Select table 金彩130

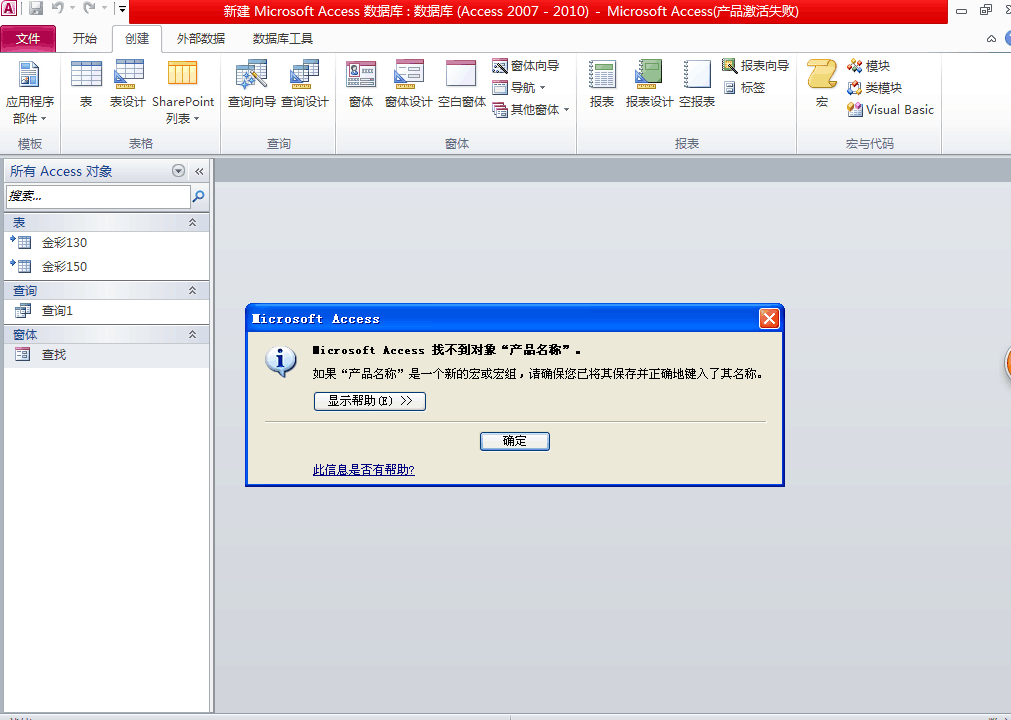106,243
